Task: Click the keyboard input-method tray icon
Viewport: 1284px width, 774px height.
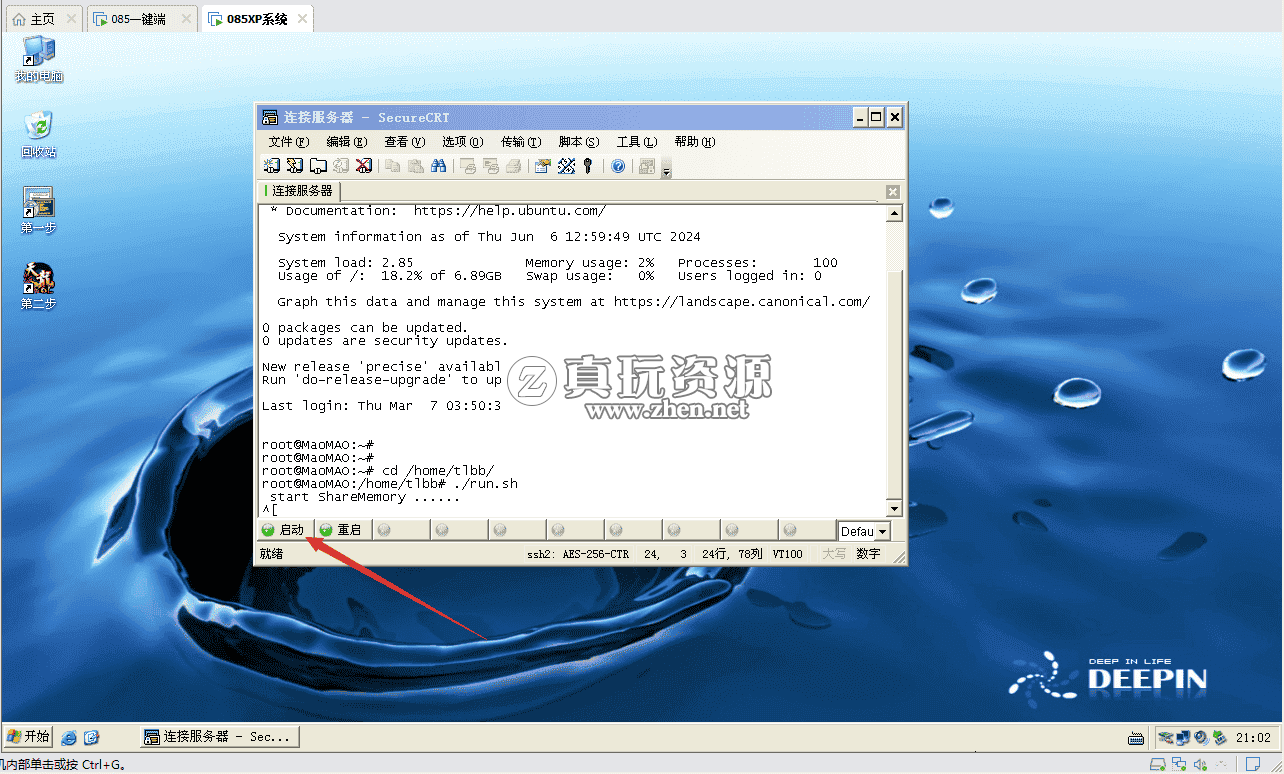Action: [x=1136, y=738]
